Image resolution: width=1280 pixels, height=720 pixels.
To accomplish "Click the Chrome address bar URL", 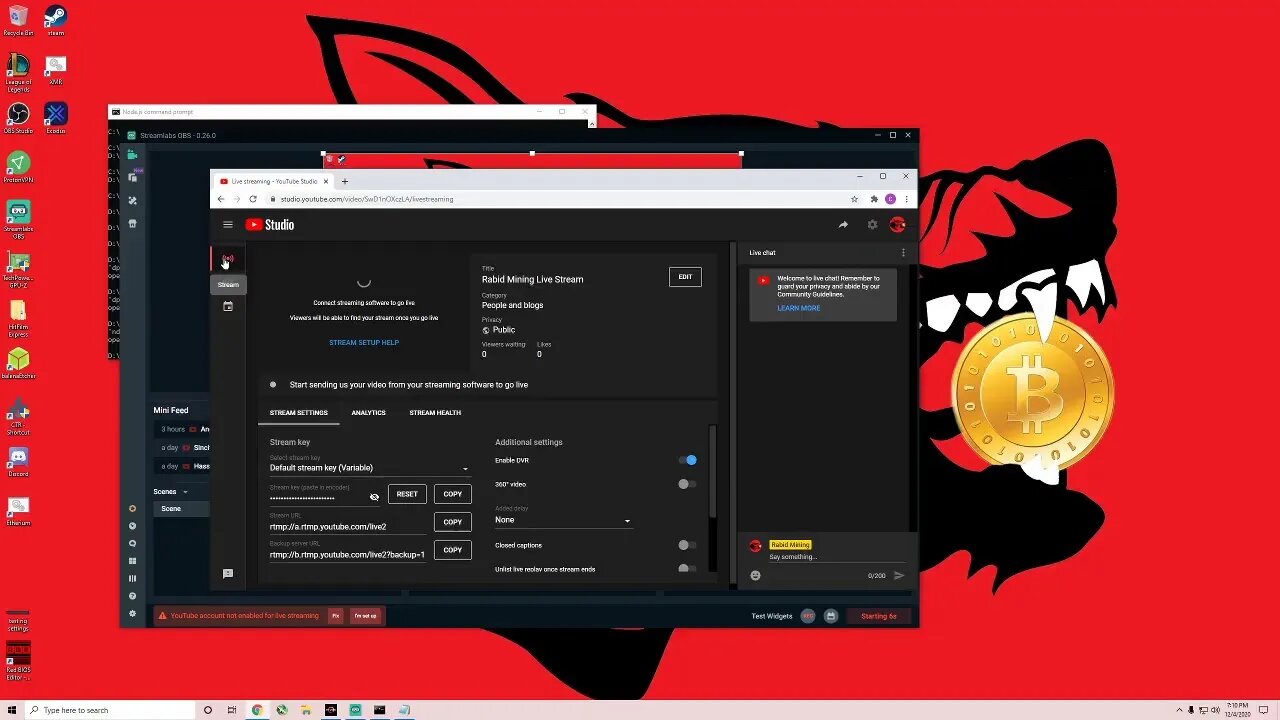I will 367,199.
